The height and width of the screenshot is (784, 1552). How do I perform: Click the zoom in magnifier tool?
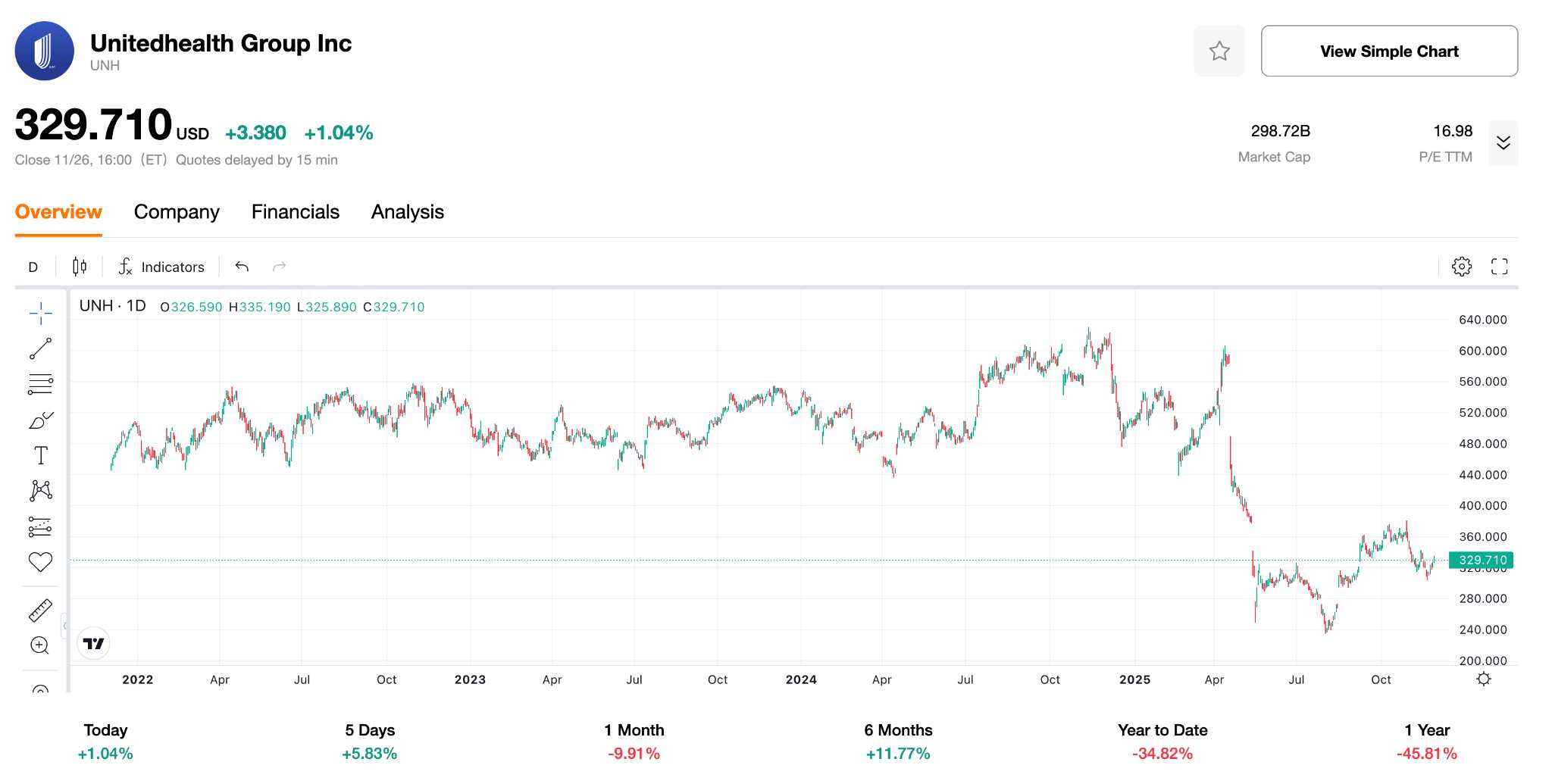coord(40,645)
